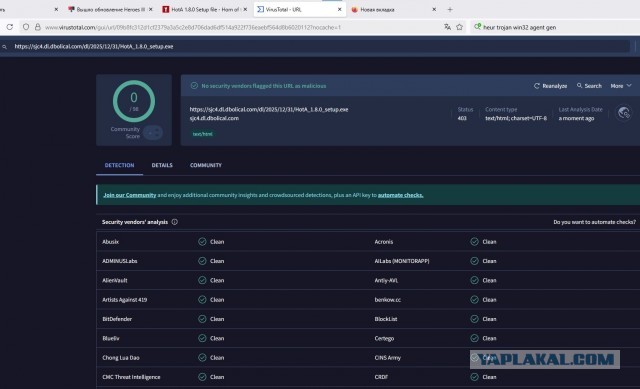
Task: Click the globe icon beside Last Analysis Date
Action: pyautogui.click(x=624, y=113)
